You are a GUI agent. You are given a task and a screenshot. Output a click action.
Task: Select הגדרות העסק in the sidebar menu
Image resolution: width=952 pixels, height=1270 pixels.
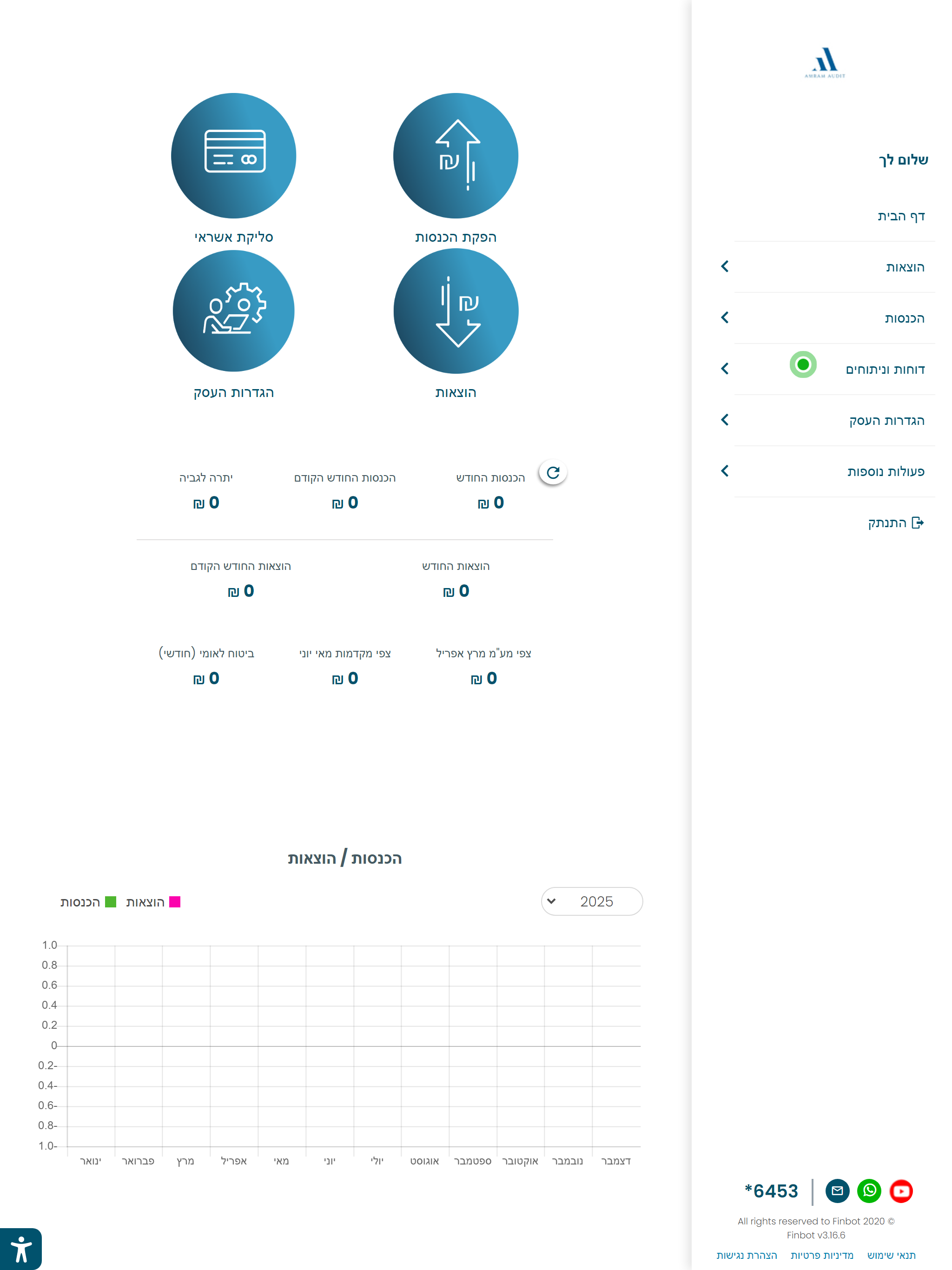coord(886,420)
